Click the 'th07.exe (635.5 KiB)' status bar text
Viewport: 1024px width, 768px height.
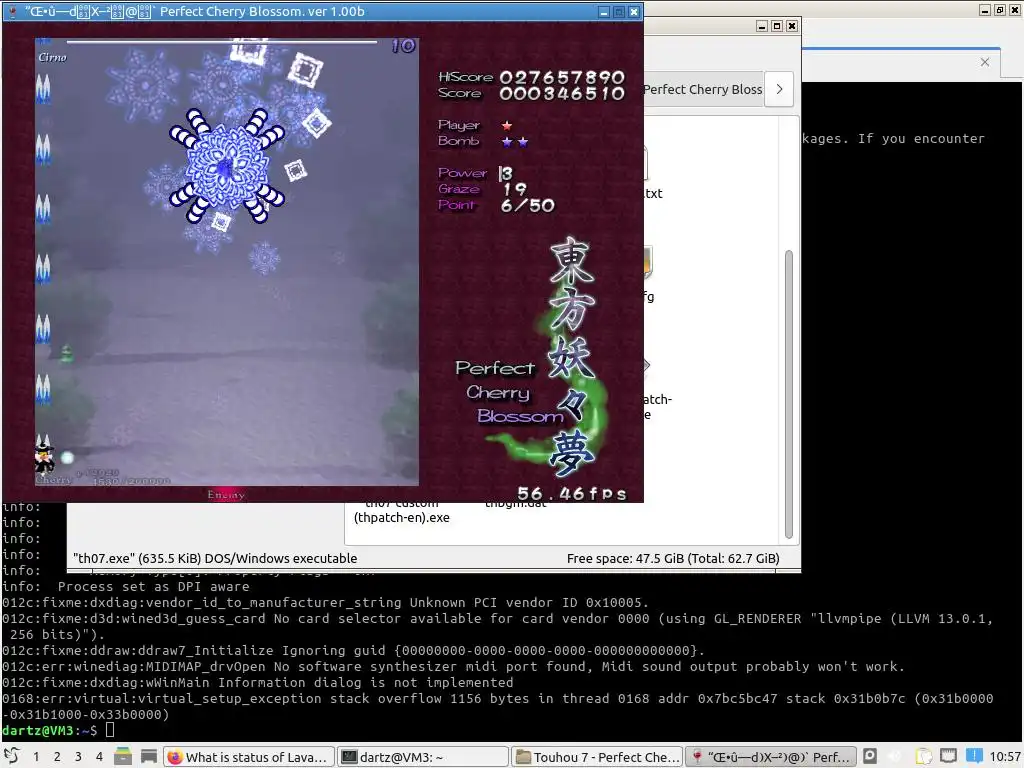pos(215,558)
